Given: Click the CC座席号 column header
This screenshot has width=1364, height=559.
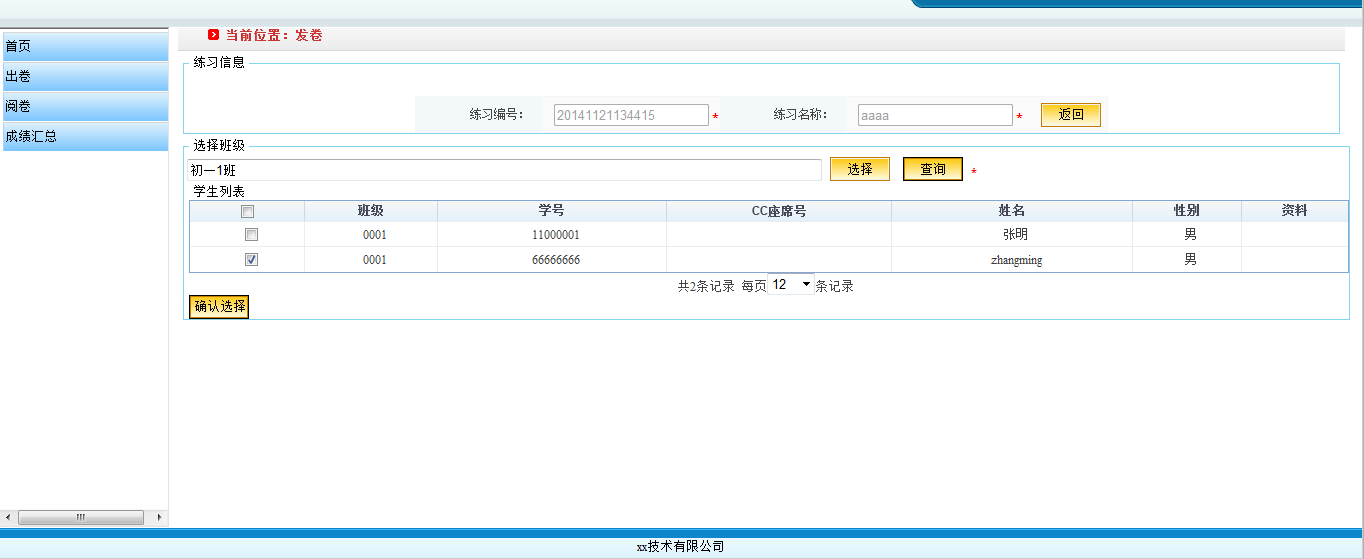Looking at the screenshot, I should click(x=779, y=211).
